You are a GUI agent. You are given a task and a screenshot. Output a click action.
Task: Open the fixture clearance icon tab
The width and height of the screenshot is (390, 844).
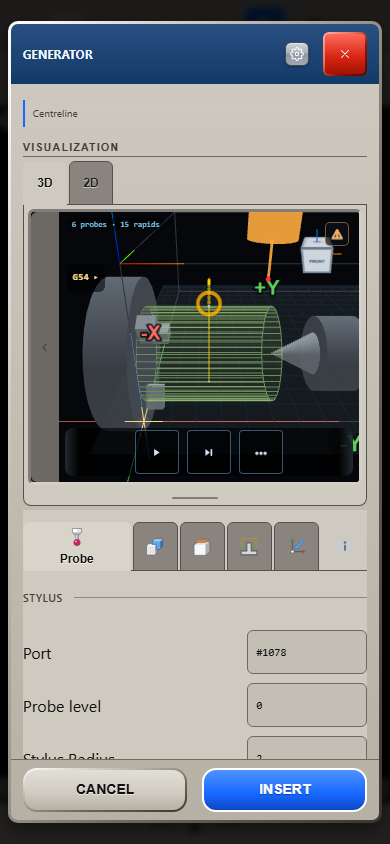pyautogui.click(x=249, y=546)
